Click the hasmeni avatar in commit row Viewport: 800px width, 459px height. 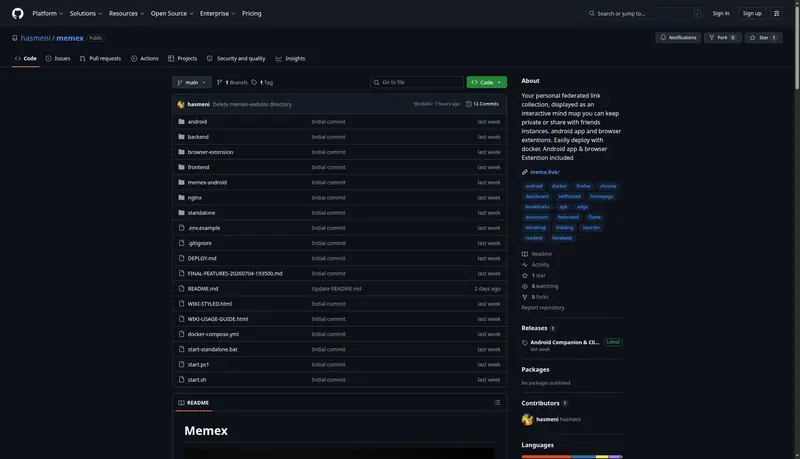(181, 104)
